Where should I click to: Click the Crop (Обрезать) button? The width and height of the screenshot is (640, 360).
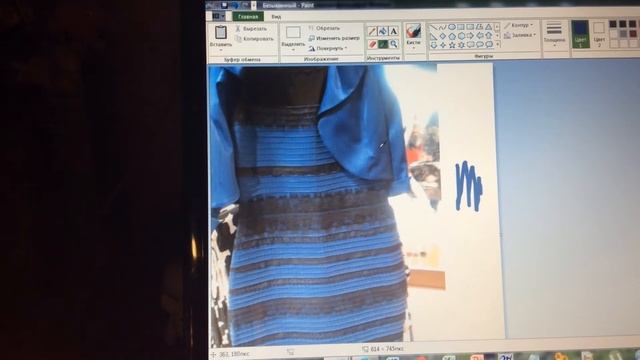324,28
